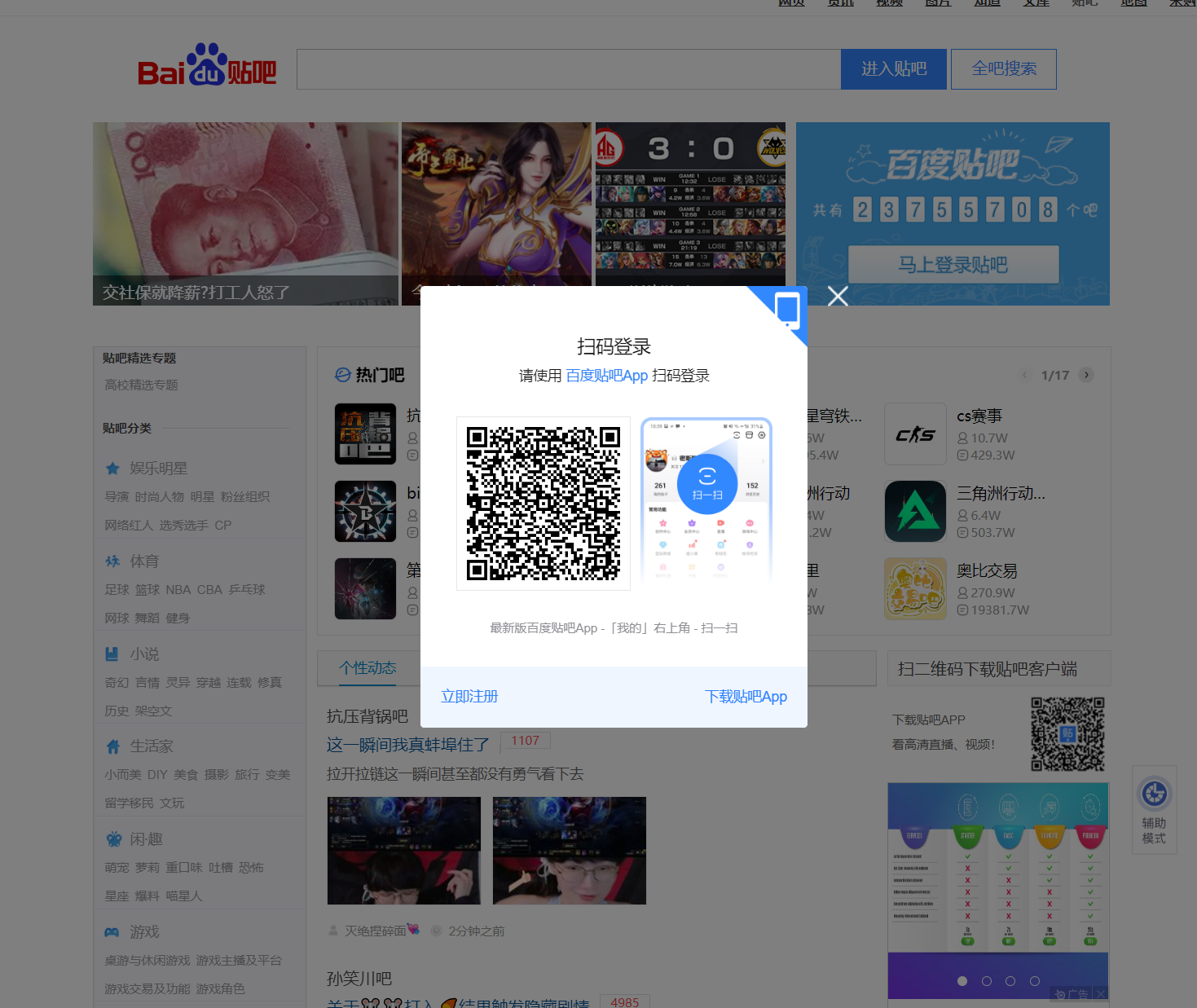Open first post image thumbnail
Screen dimensions: 1197x1008
click(404, 851)
